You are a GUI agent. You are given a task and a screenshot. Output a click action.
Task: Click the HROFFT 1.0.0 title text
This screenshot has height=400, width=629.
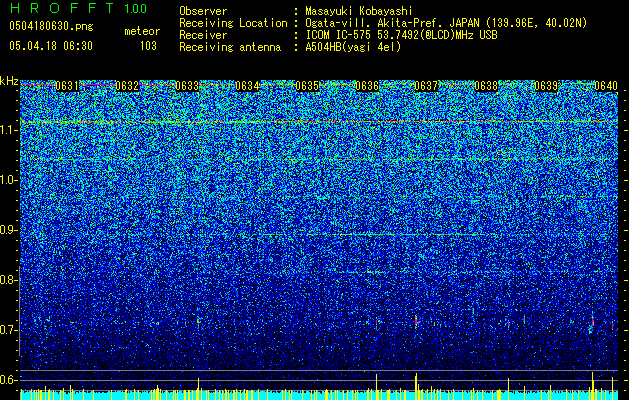(x=78, y=8)
